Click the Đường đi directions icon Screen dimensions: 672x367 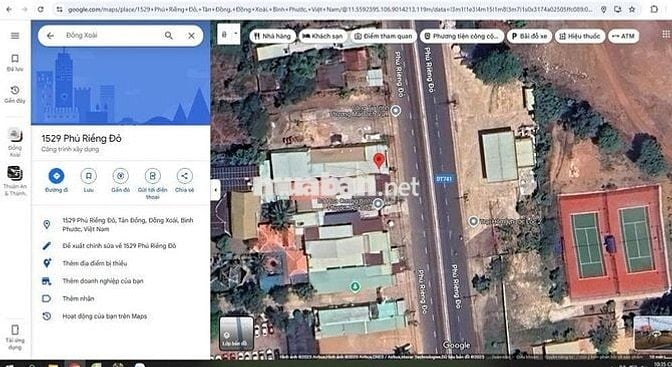click(x=56, y=176)
